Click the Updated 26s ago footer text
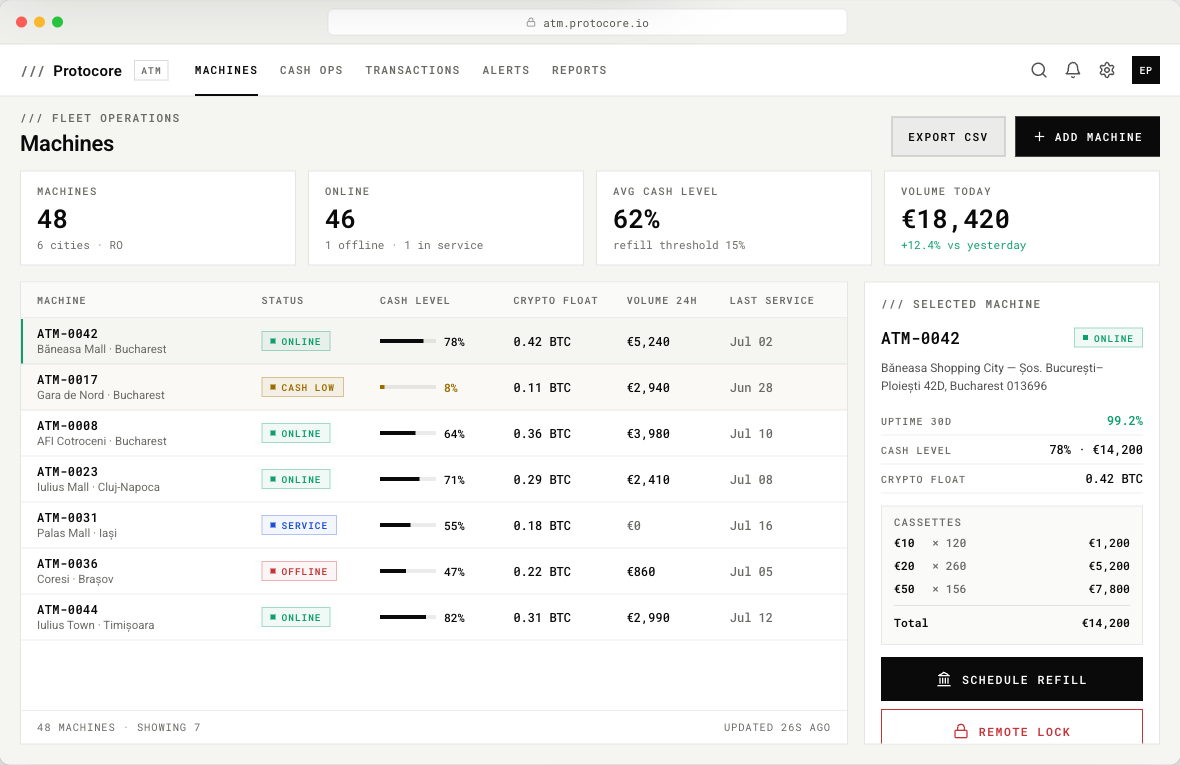The height and width of the screenshot is (765, 1180). [x=777, y=727]
